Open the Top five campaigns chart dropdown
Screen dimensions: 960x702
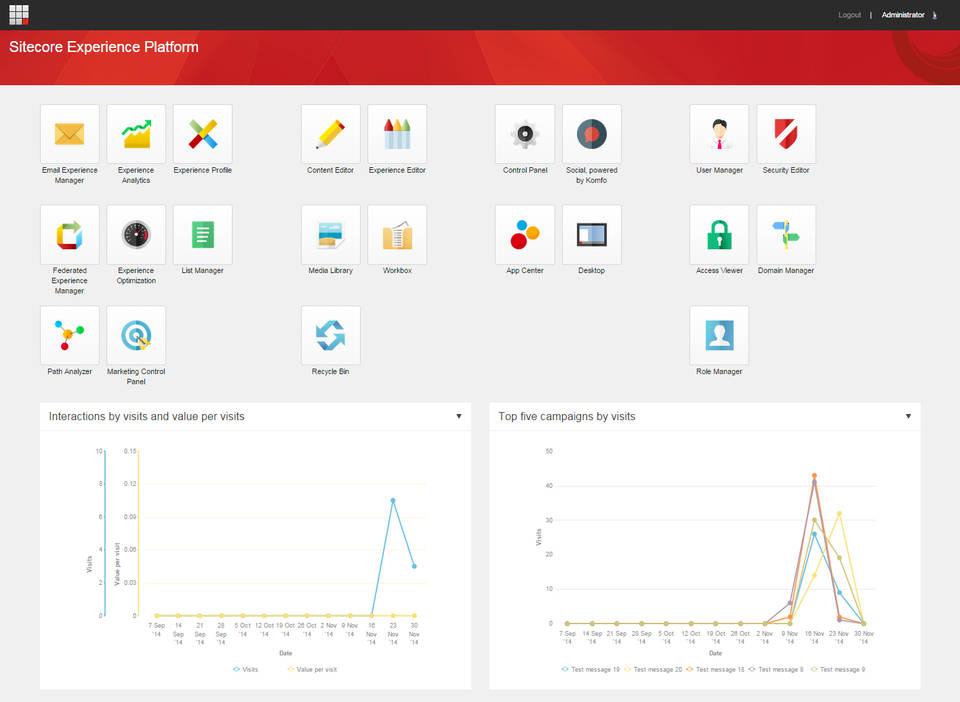tap(909, 417)
